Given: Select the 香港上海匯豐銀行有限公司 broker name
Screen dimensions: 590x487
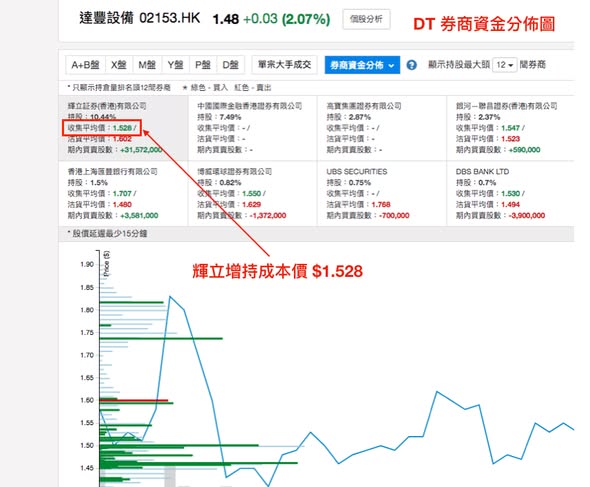Looking at the screenshot, I should point(113,172).
